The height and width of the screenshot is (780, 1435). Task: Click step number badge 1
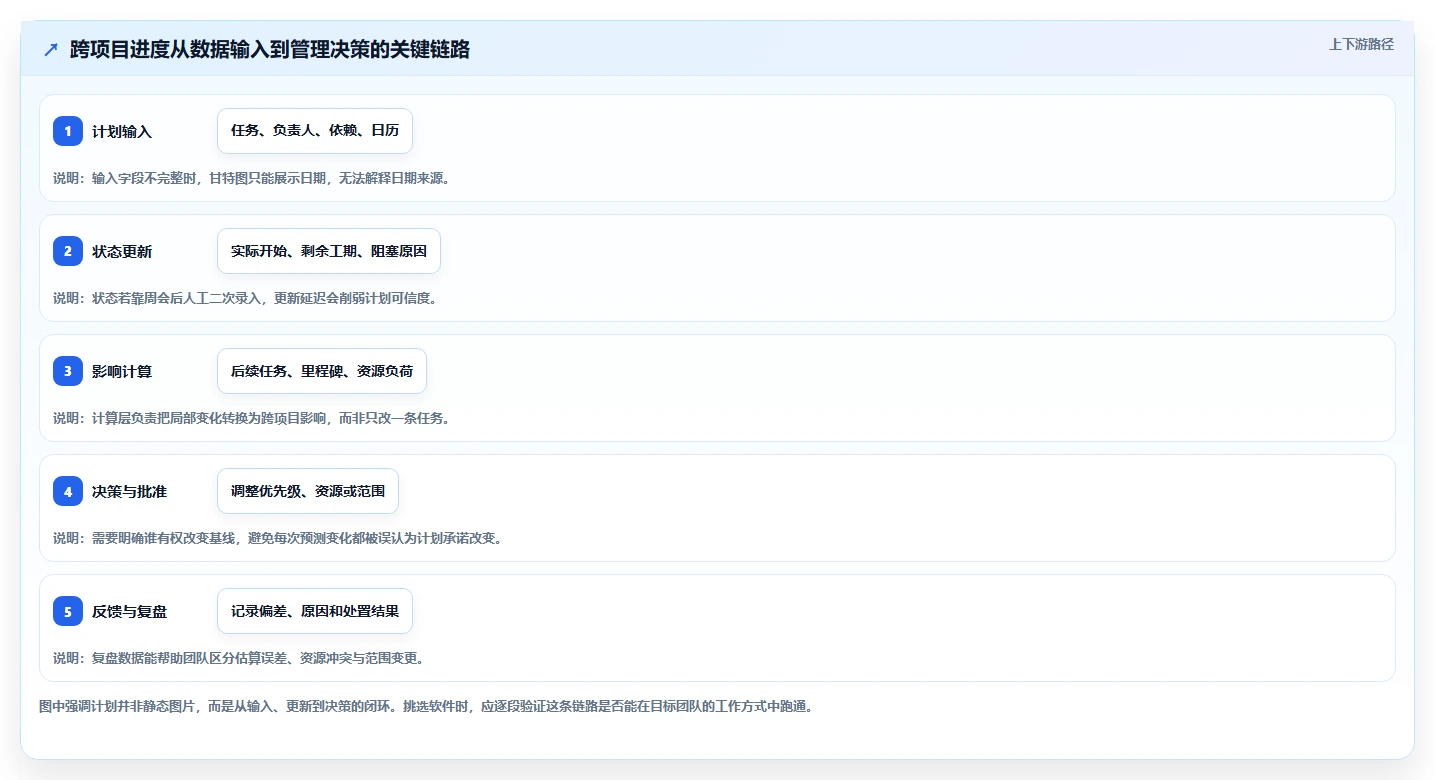(x=68, y=131)
